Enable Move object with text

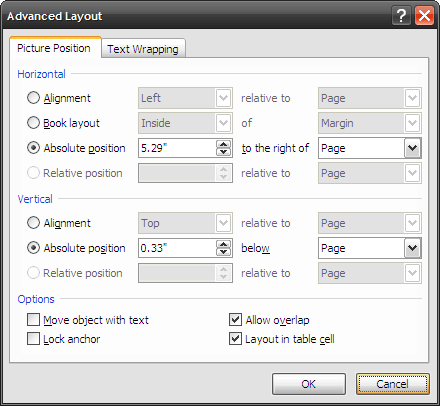coord(33,319)
